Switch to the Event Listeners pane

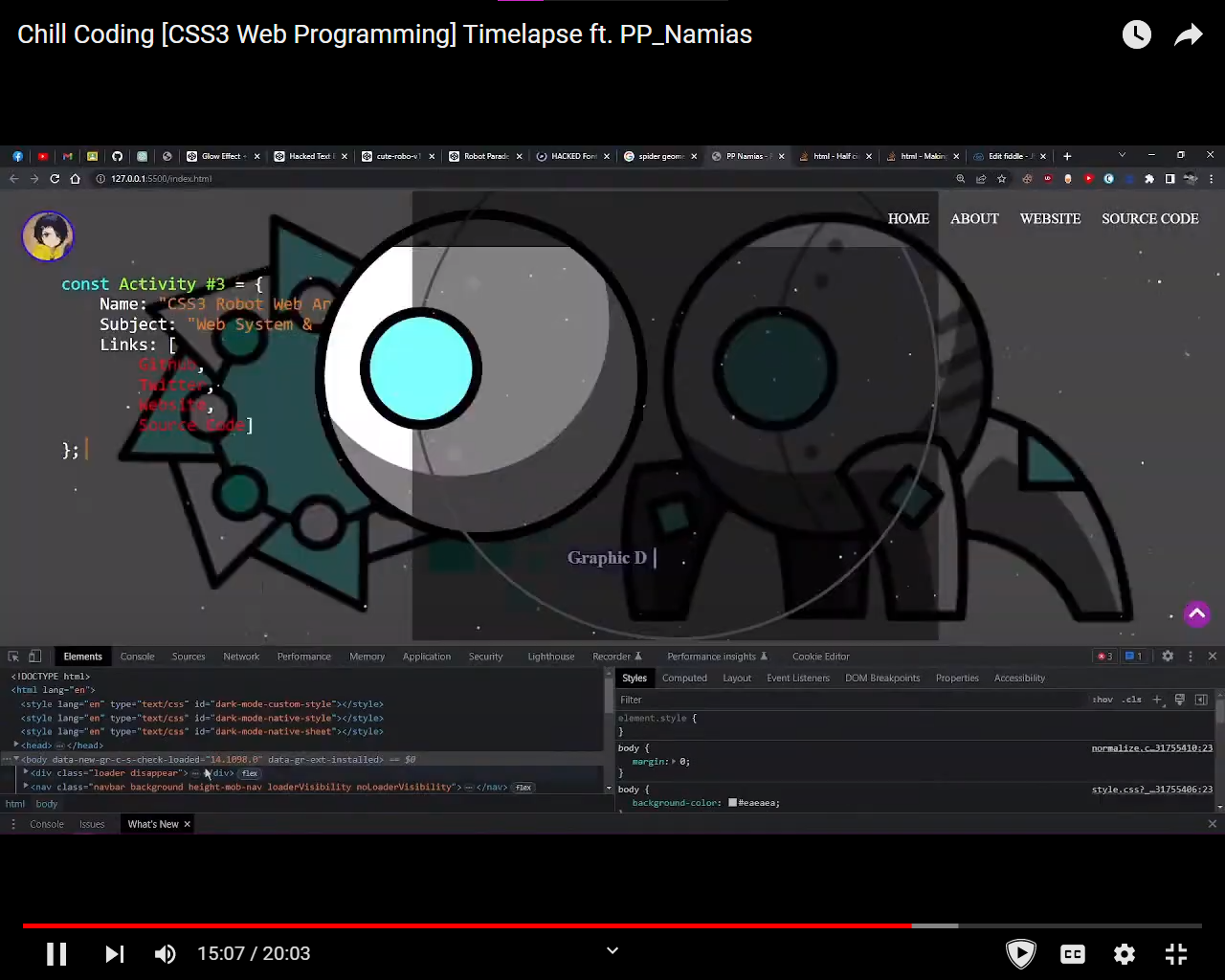[x=798, y=679]
